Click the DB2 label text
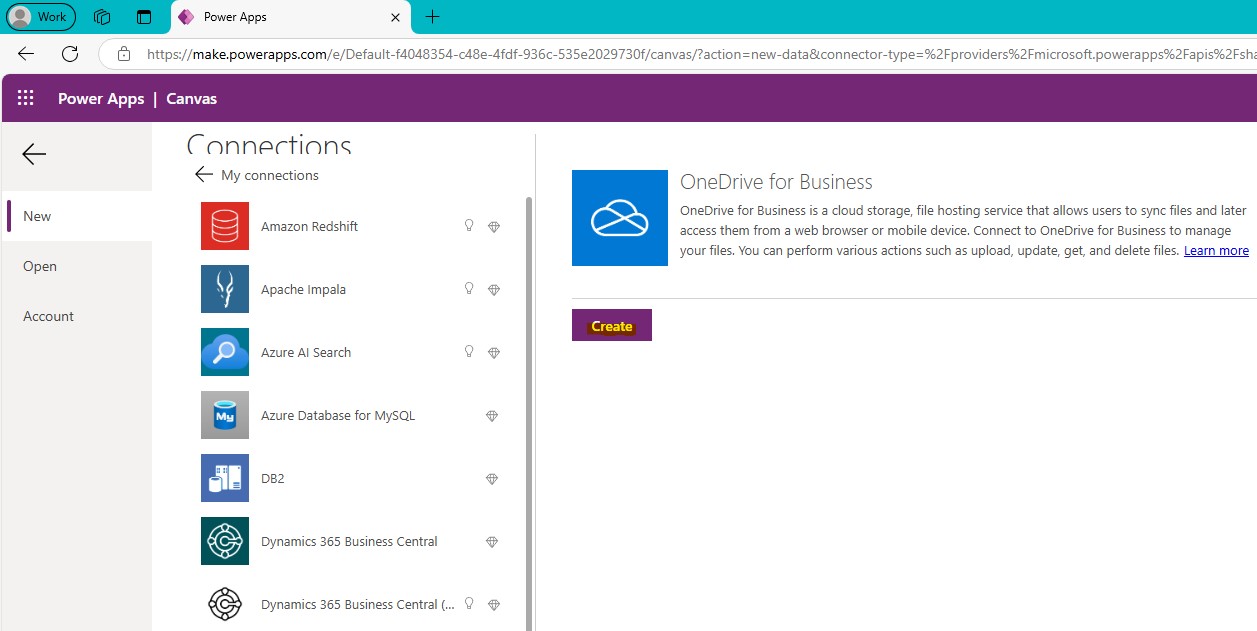 (x=273, y=478)
